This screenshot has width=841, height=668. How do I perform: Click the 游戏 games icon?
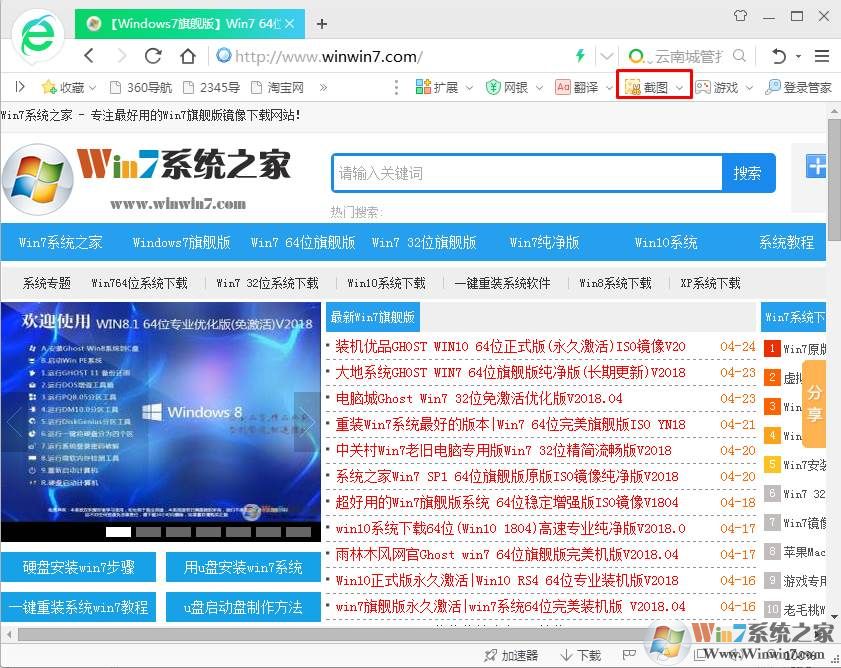pyautogui.click(x=703, y=86)
